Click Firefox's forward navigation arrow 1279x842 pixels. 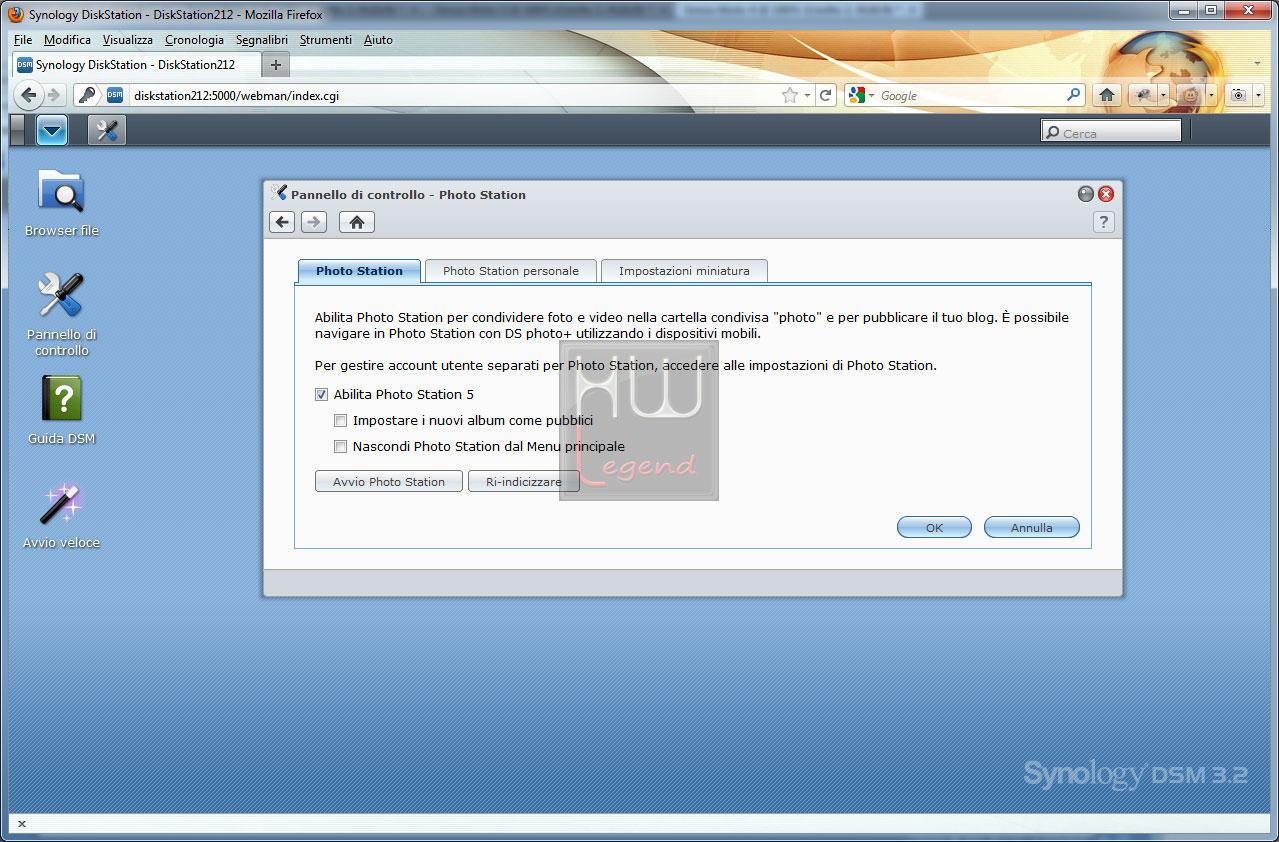(x=54, y=95)
